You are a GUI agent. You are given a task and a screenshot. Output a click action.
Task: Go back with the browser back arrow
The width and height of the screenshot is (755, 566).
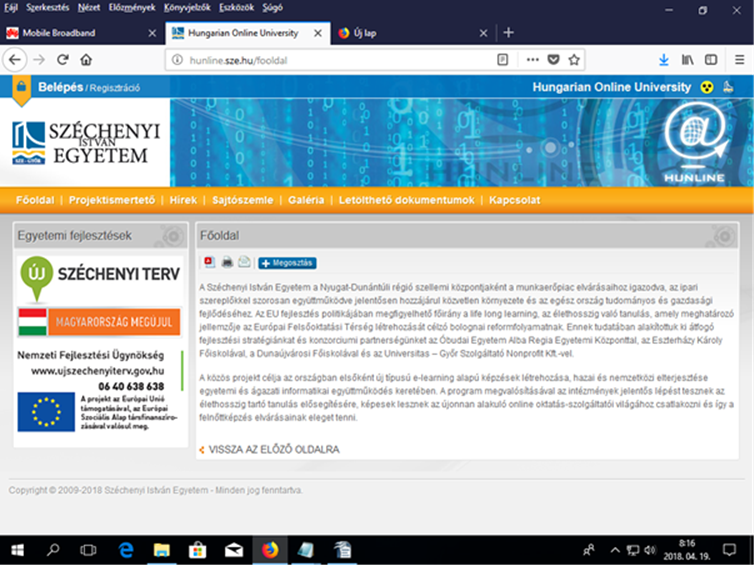14,60
